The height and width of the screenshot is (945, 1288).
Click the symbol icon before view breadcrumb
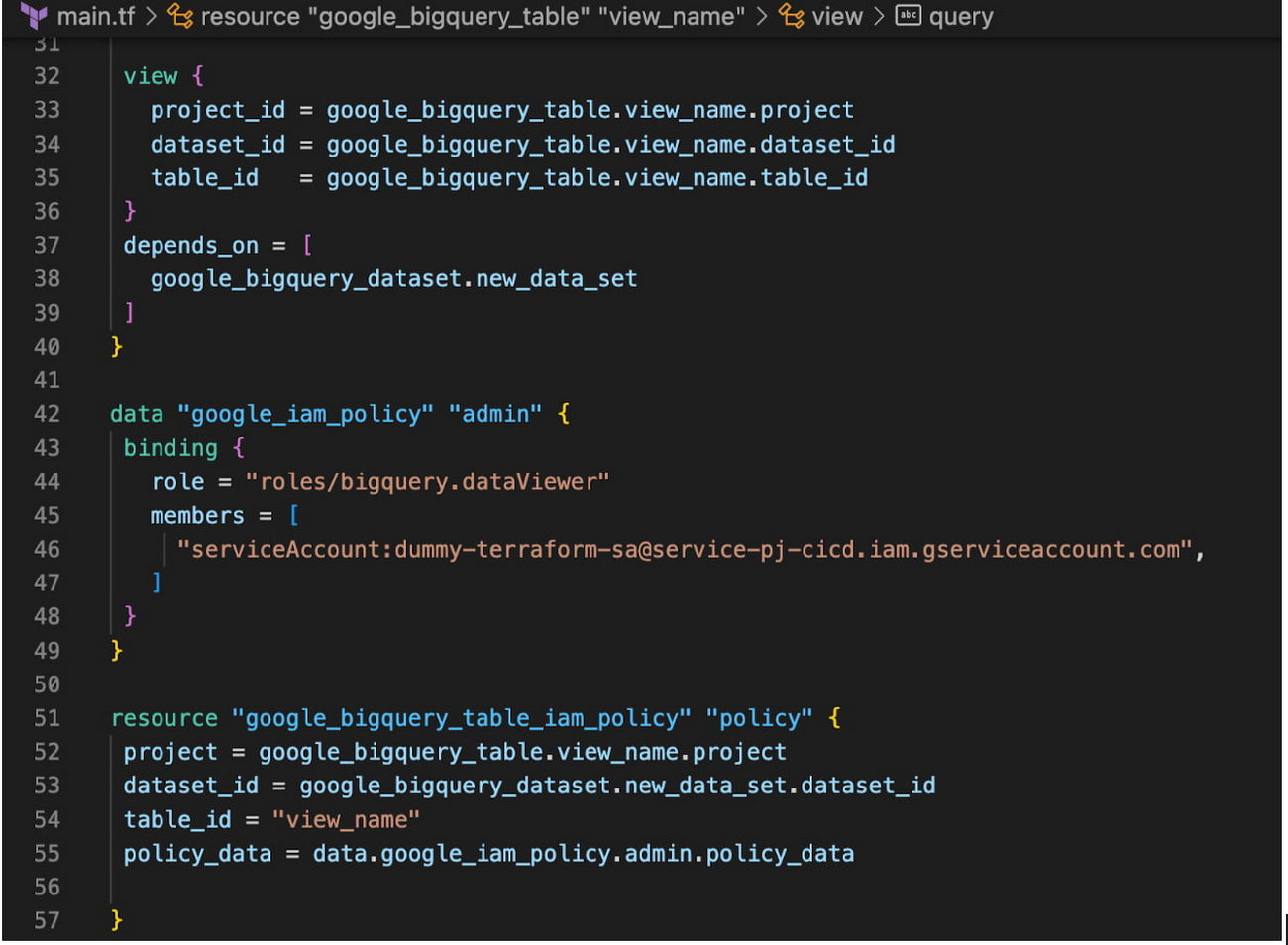pyautogui.click(x=792, y=16)
